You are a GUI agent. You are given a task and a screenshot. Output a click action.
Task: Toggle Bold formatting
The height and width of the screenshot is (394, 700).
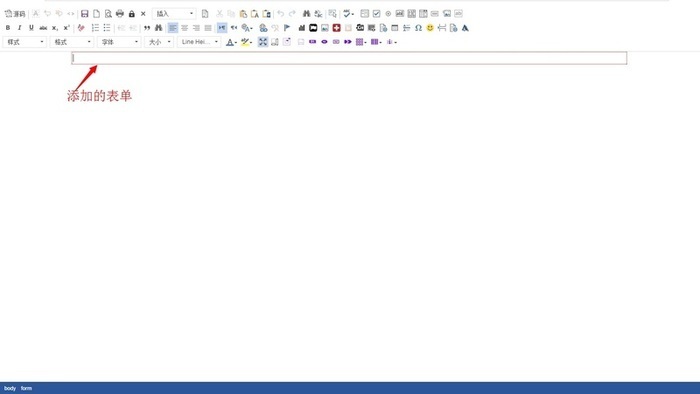(x=8, y=28)
